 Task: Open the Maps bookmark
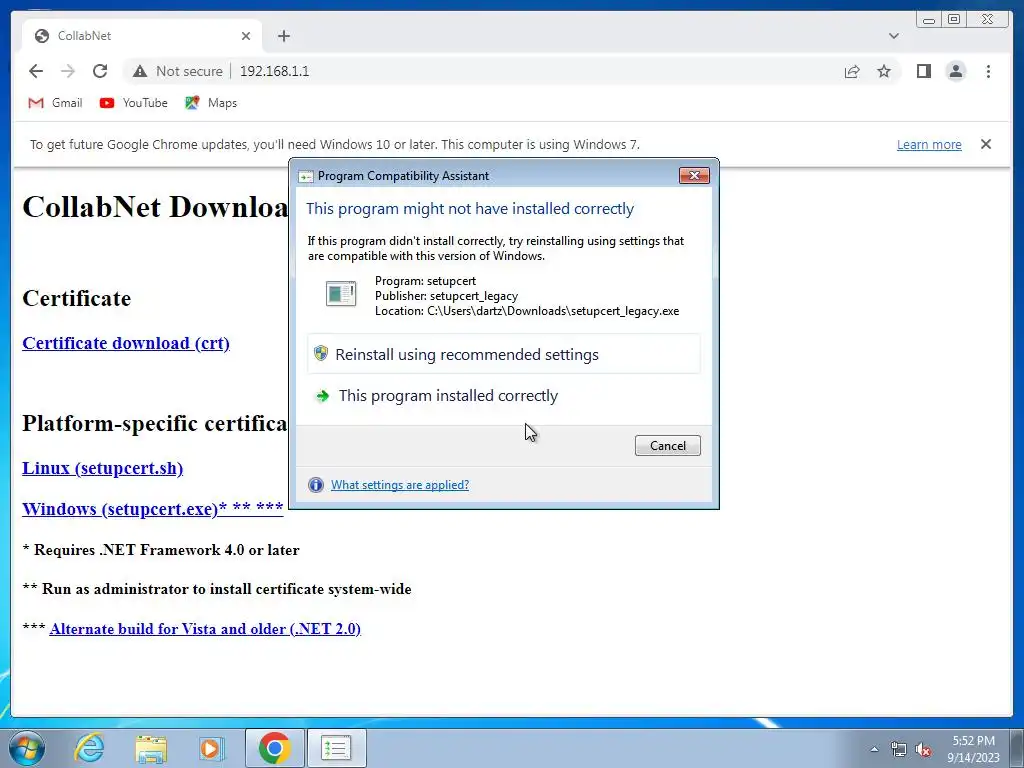click(x=211, y=103)
